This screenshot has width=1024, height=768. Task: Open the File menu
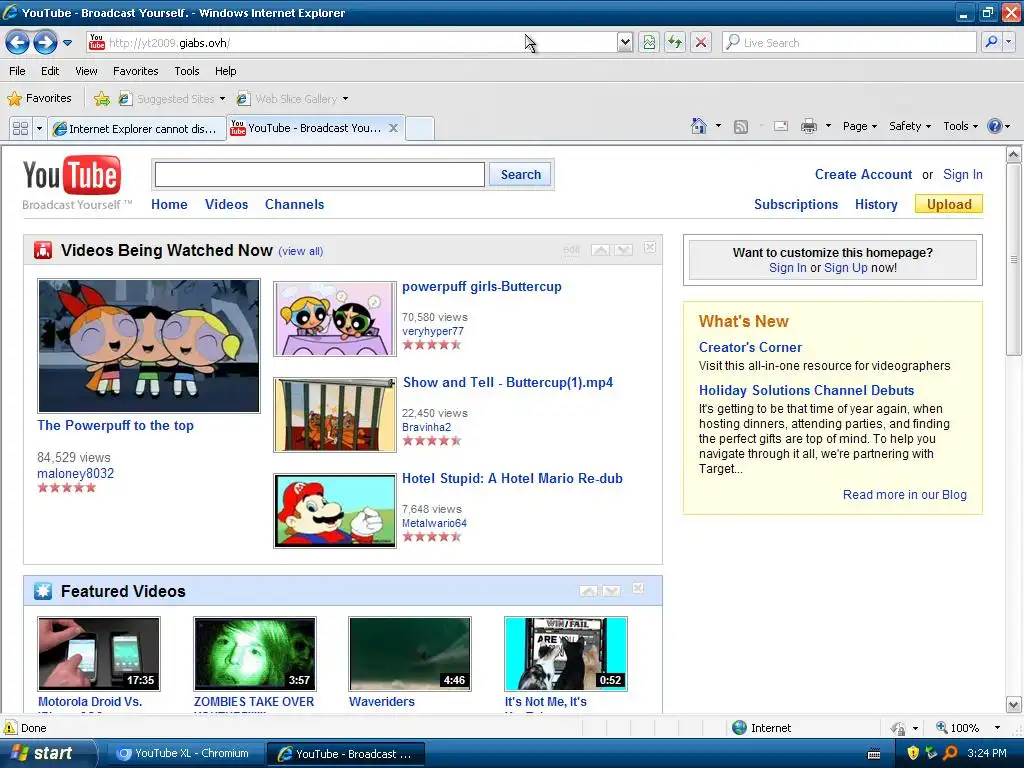[x=18, y=71]
